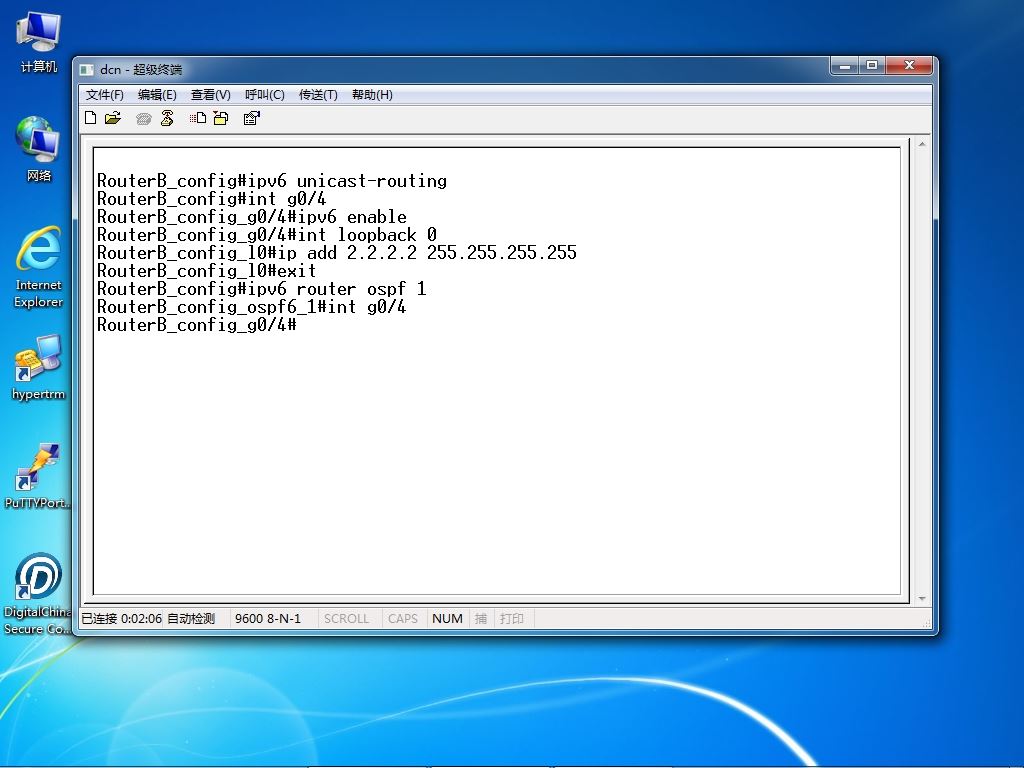Click the SCROLL status indicator
This screenshot has height=768, width=1024.
click(346, 618)
